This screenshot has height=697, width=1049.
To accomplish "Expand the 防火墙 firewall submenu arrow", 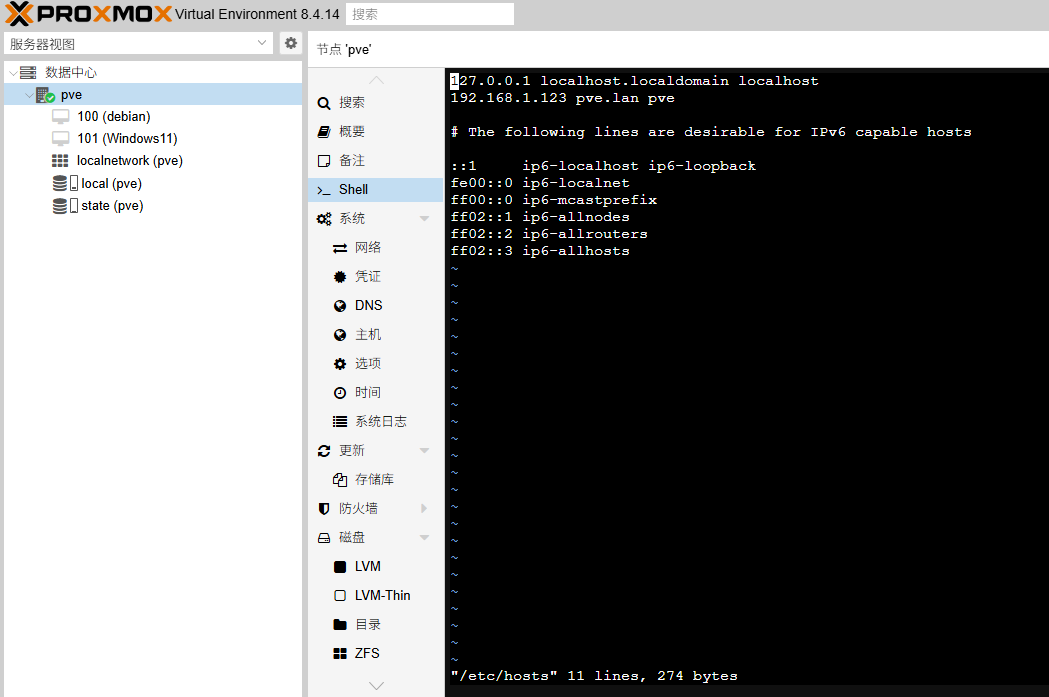I will pyautogui.click(x=424, y=509).
